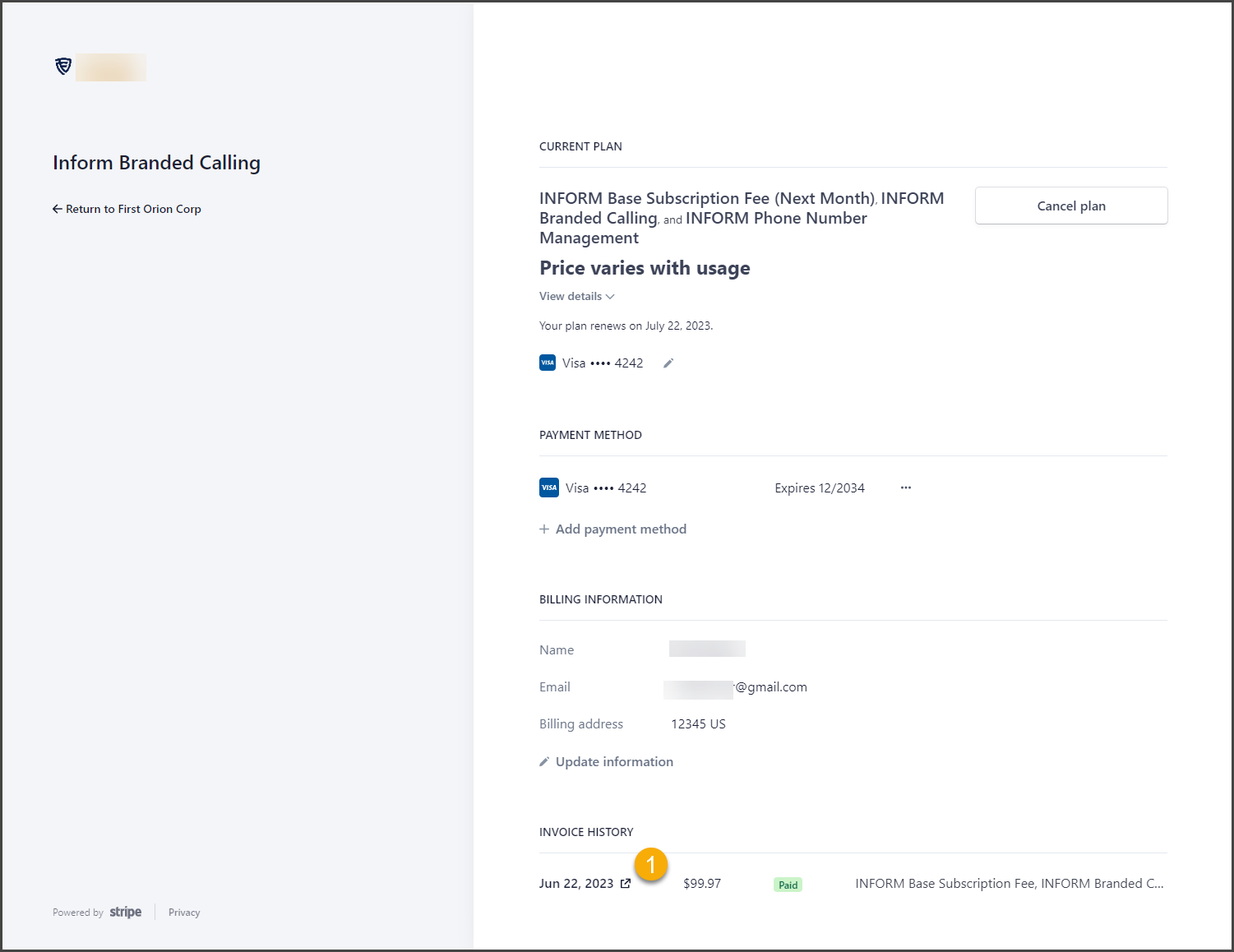Click the shield logo icon at top left
Screen dimensions: 1234x952
pyautogui.click(x=63, y=67)
